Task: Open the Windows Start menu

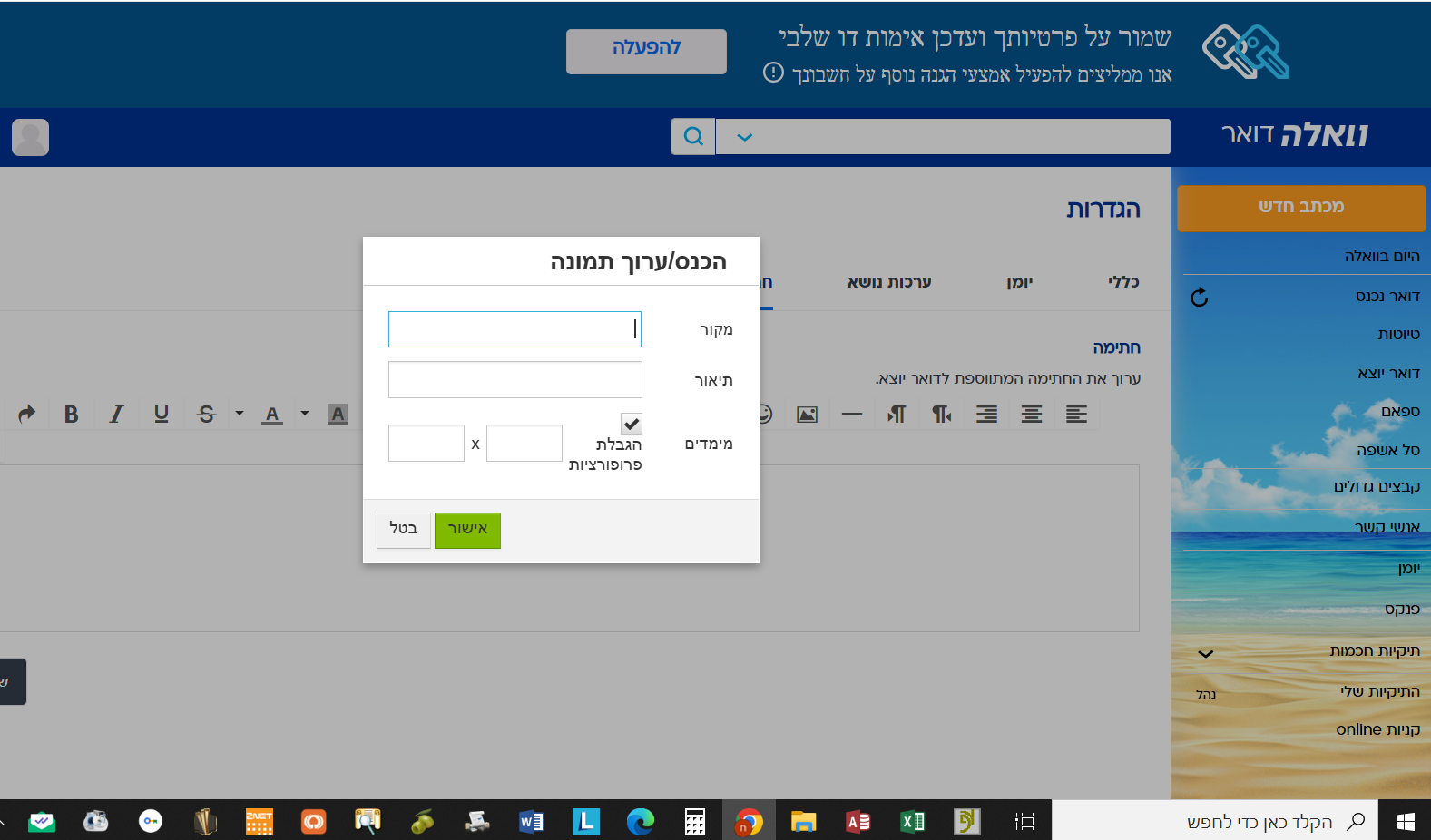Action: 1405,822
